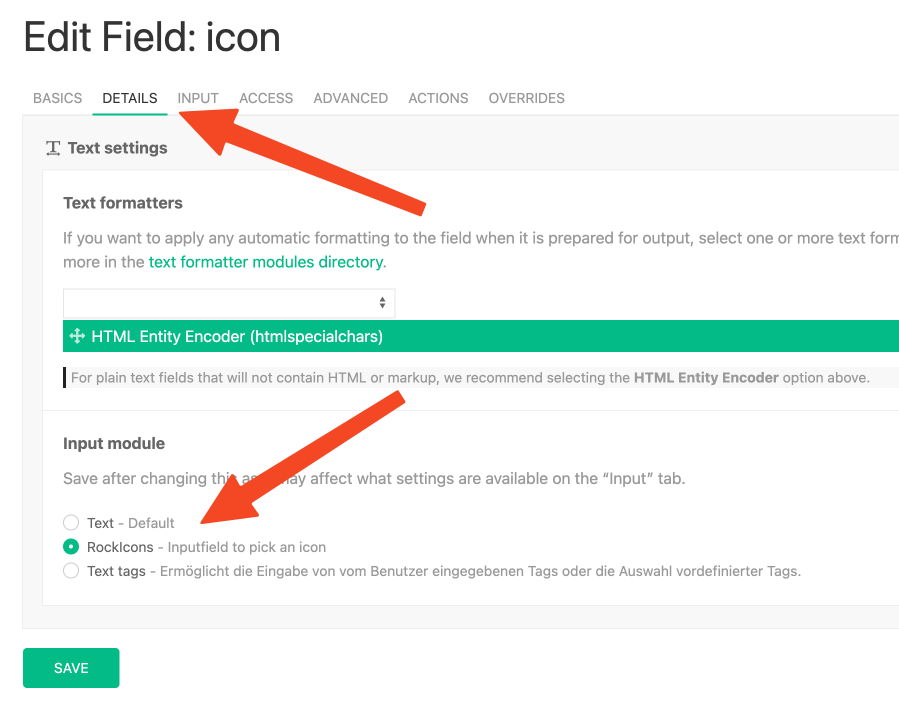This screenshot has height=709, width=899.
Task: Select the Text default input module
Action: tap(71, 523)
